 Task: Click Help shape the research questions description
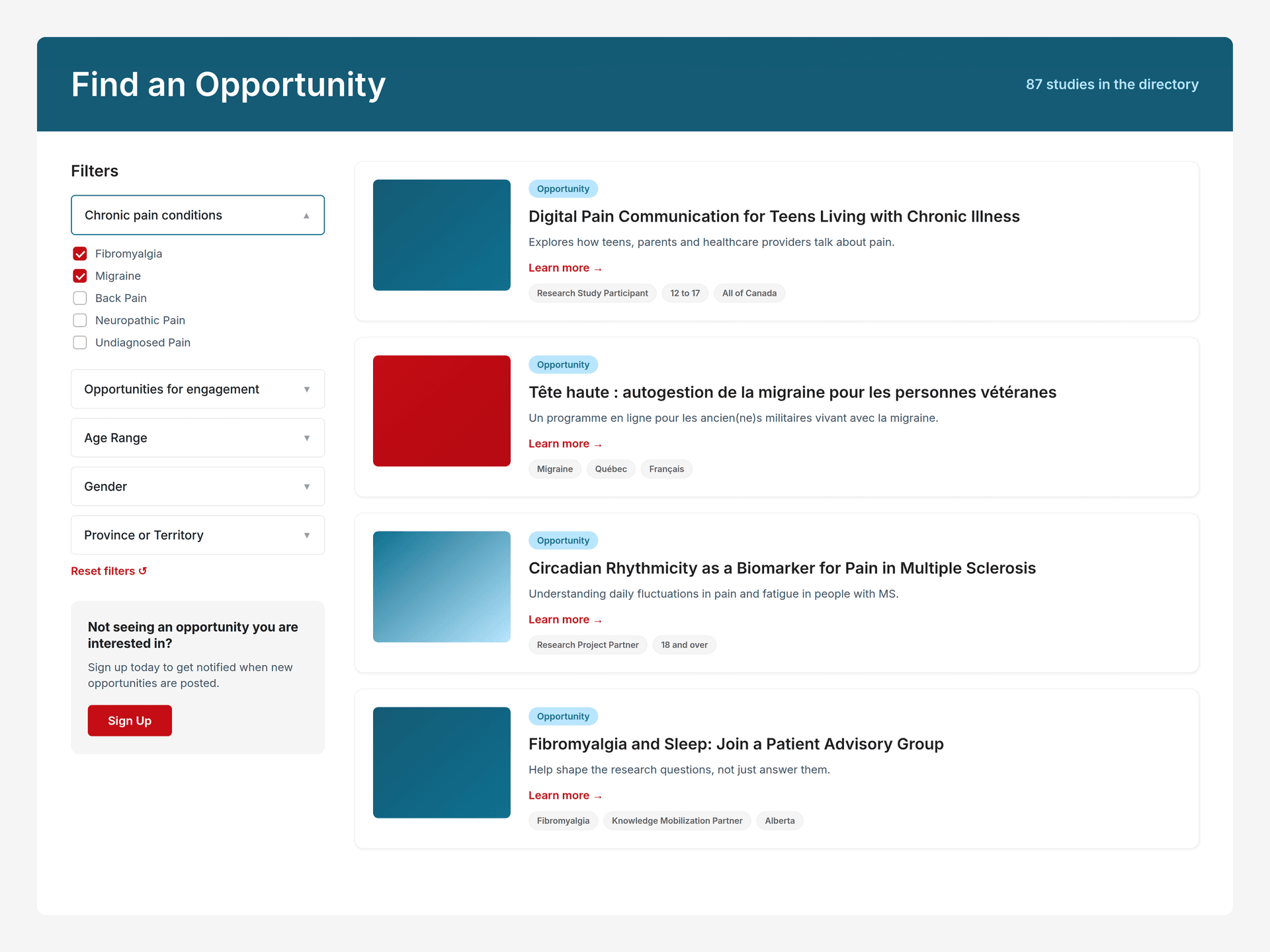(679, 770)
